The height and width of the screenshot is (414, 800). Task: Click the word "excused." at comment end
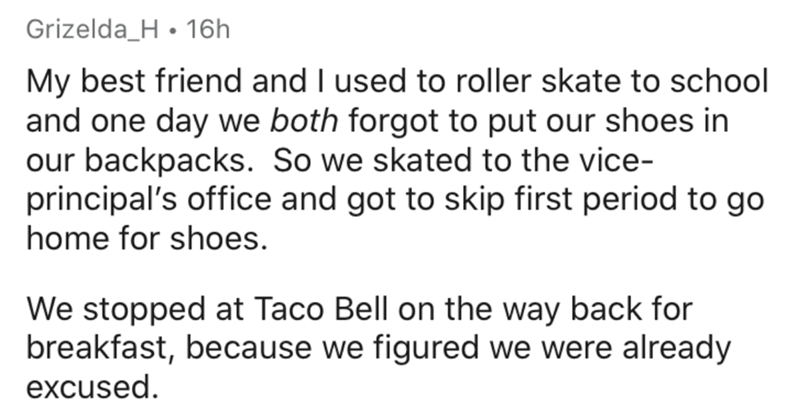pyautogui.click(x=92, y=387)
